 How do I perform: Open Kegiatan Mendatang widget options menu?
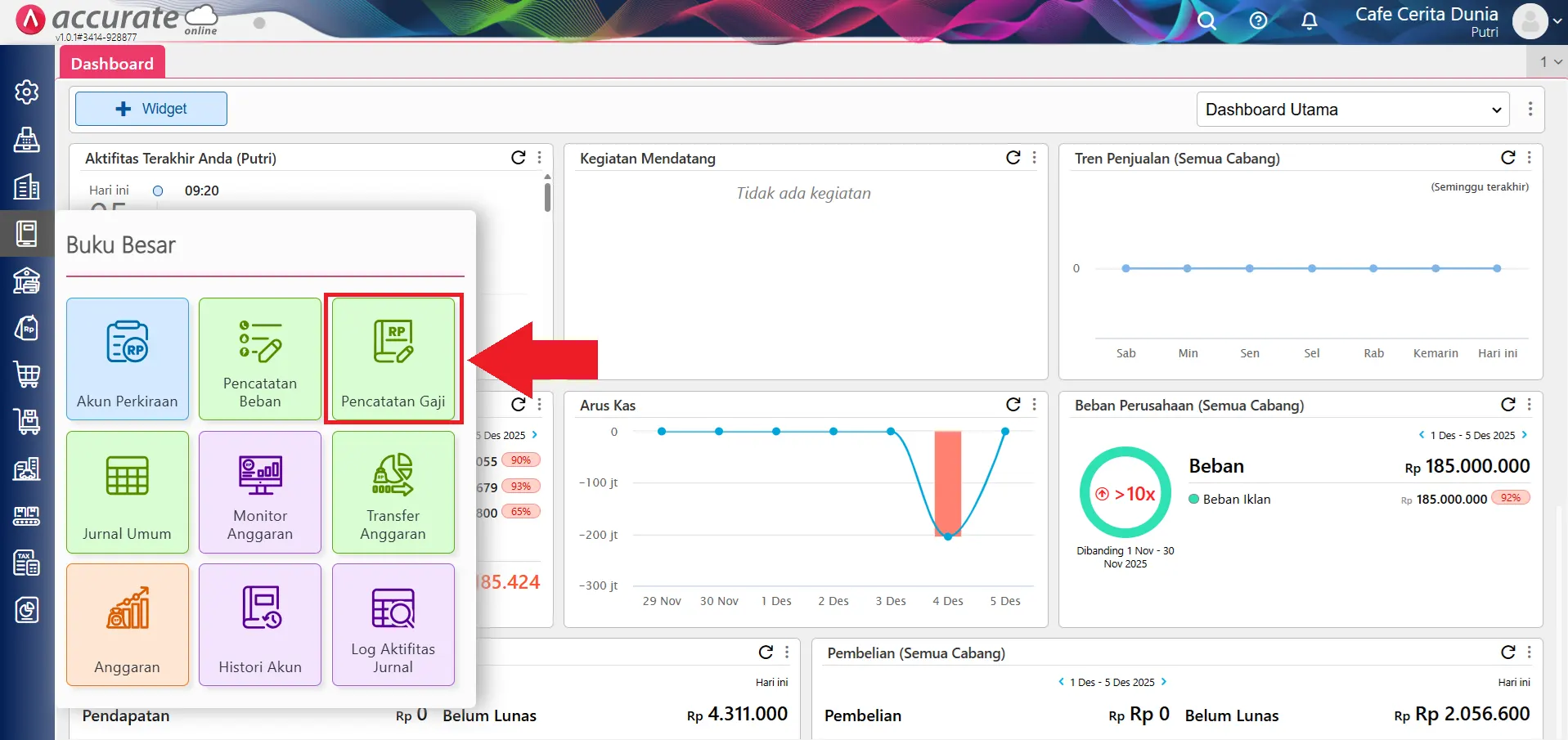1035,158
